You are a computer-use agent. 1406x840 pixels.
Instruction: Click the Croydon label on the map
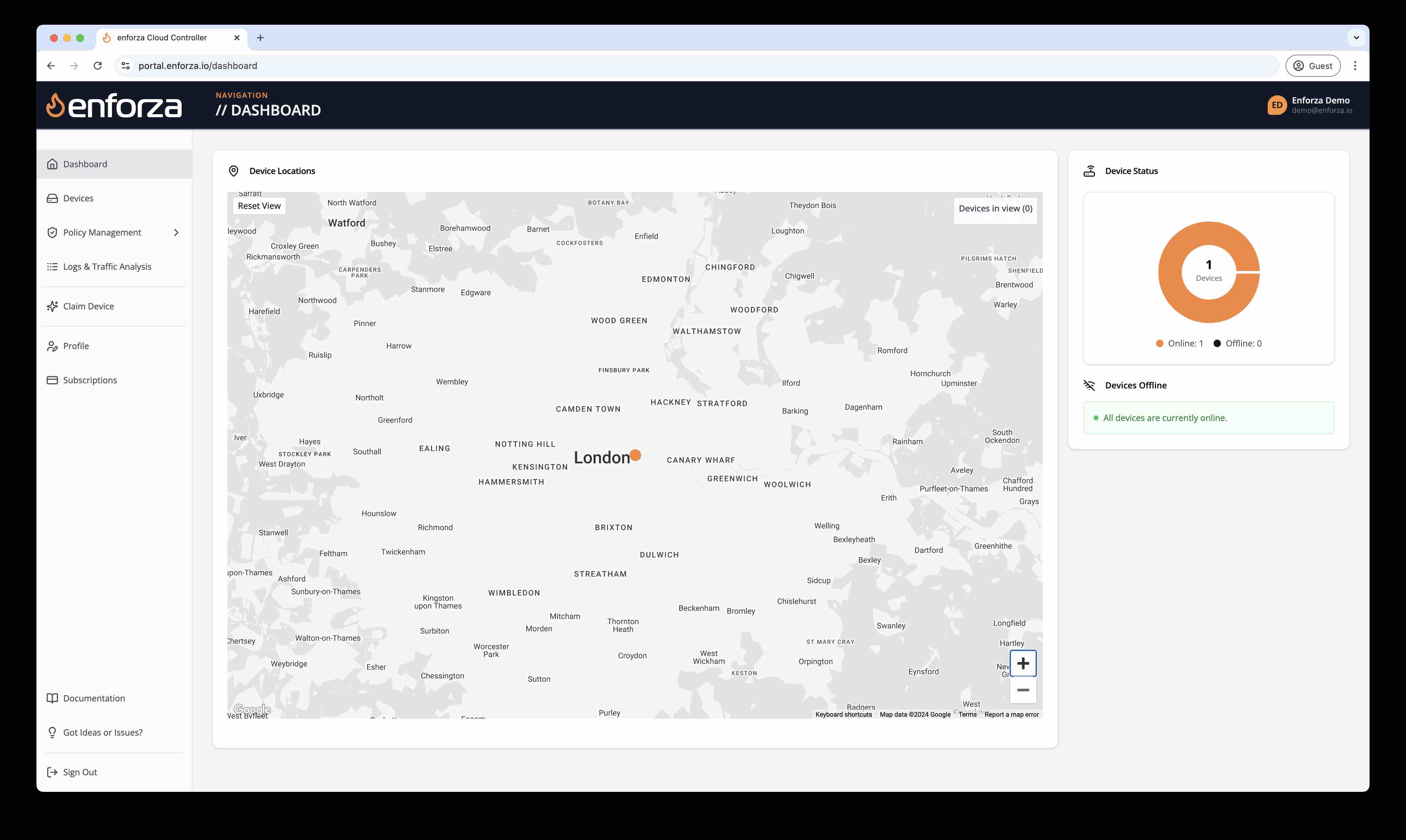click(x=632, y=656)
